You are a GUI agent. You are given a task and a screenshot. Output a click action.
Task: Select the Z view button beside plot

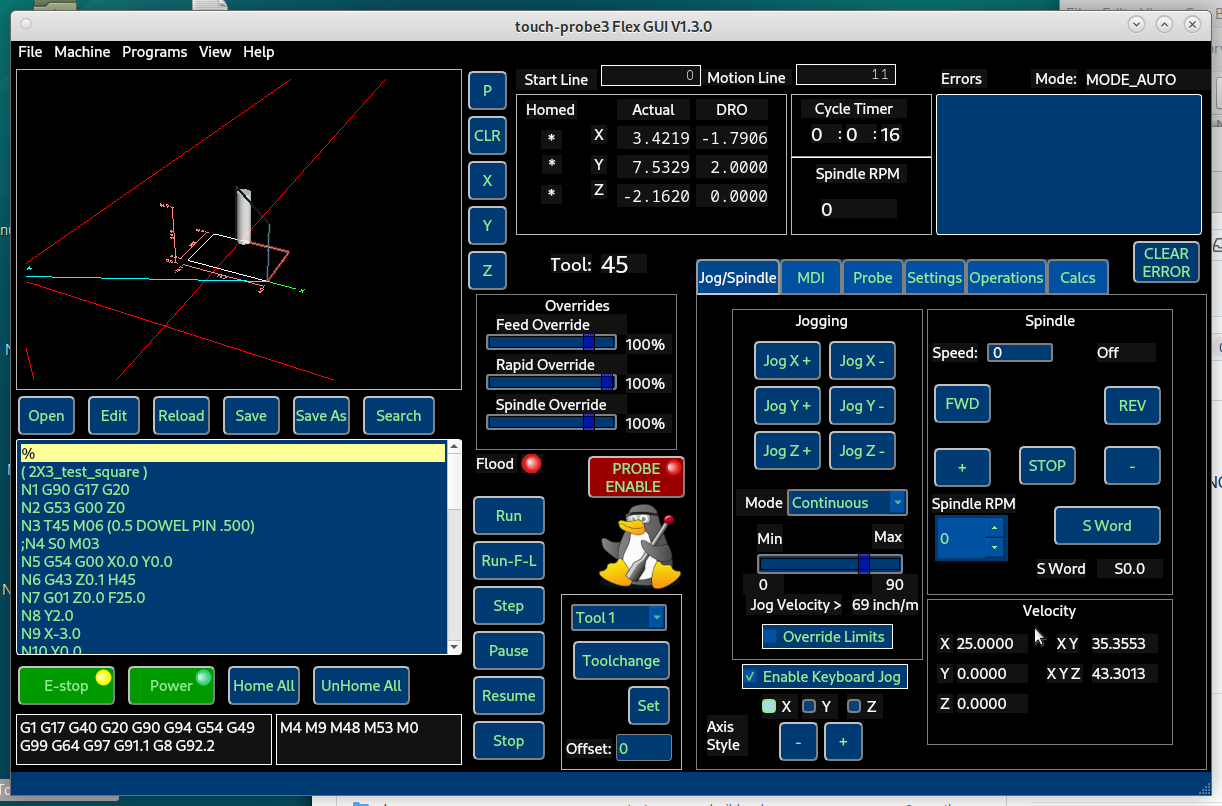(x=487, y=271)
